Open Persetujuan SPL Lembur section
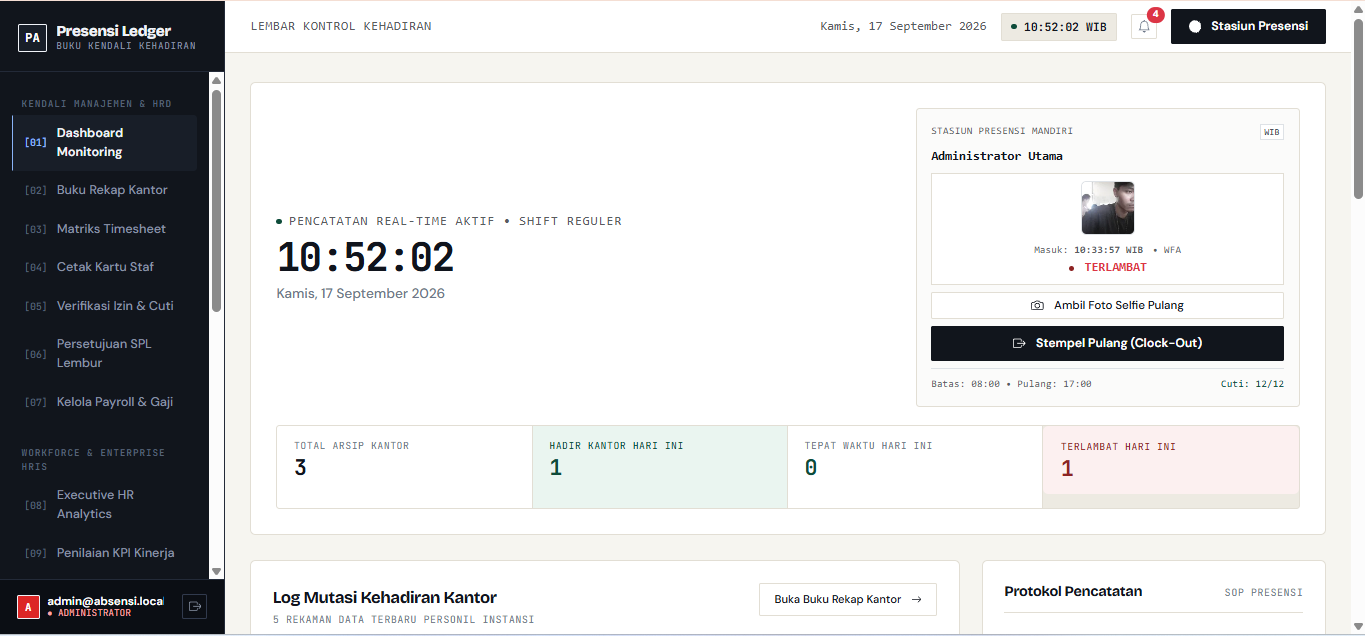This screenshot has height=636, width=1365. 104,353
